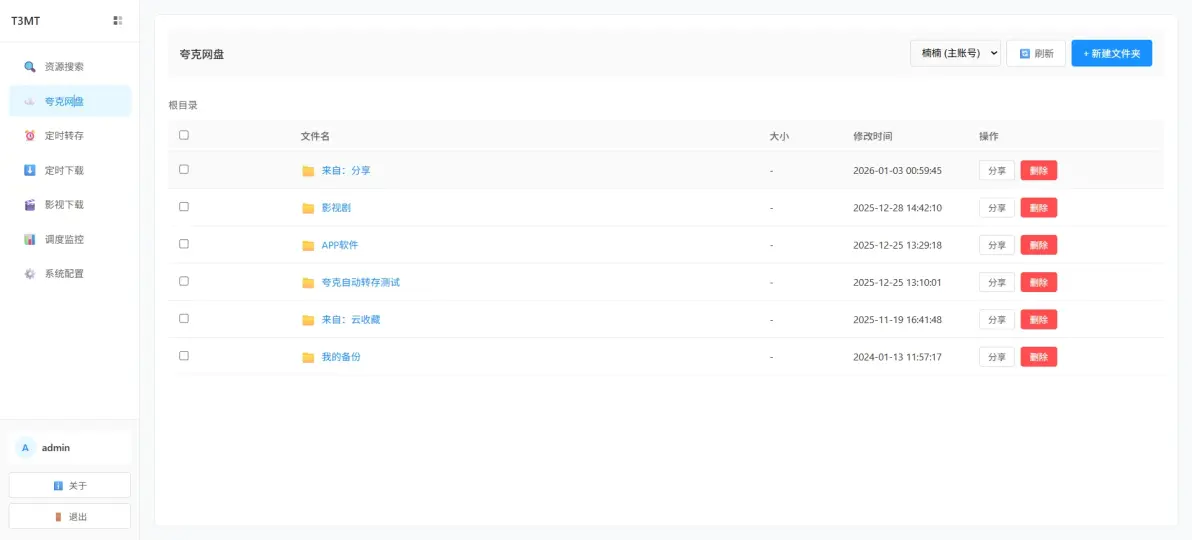Delete the 来自：云收藏 folder
The height and width of the screenshot is (540, 1192).
click(x=1038, y=319)
